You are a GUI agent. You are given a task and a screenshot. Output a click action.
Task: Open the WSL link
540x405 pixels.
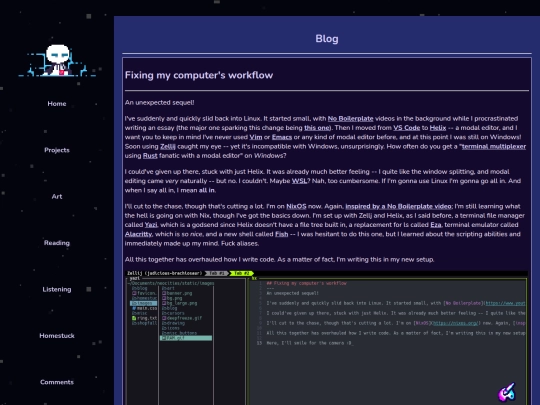(x=299, y=181)
